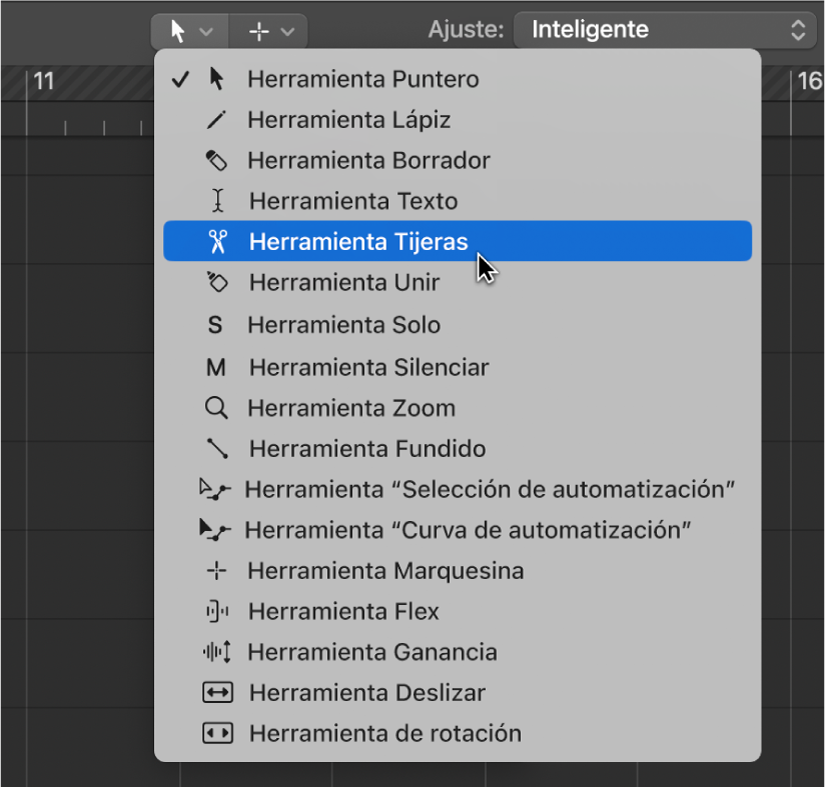The height and width of the screenshot is (787, 825).
Task: Choose the Herramienta Zoom magnifier icon
Action: pyautogui.click(x=217, y=408)
